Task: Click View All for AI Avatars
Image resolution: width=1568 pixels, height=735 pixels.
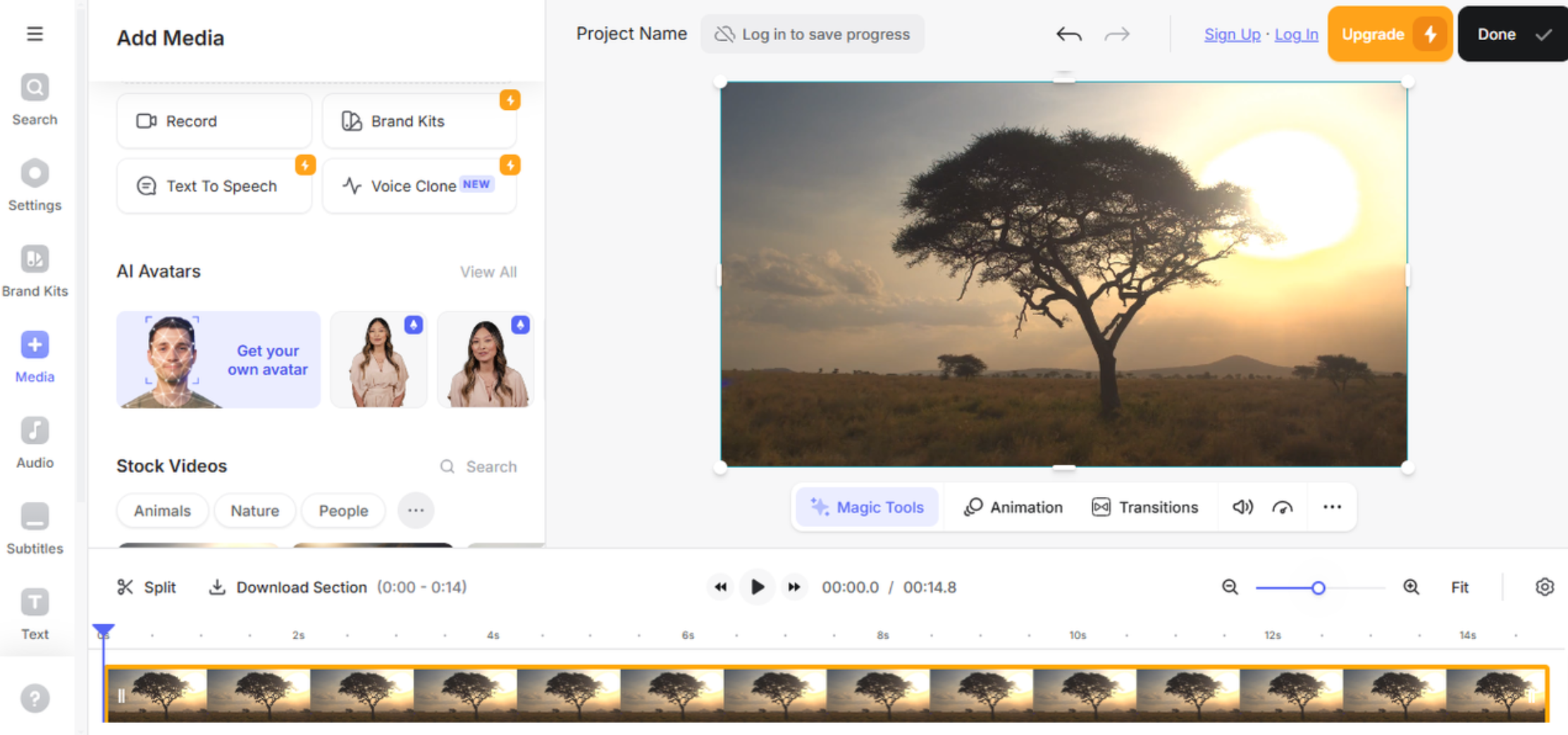Action: click(x=488, y=271)
